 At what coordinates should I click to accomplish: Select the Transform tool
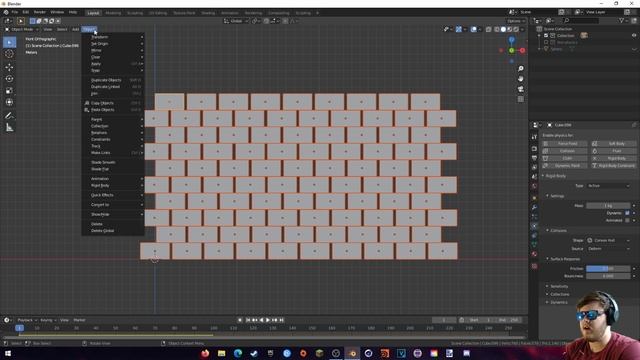click(9, 102)
